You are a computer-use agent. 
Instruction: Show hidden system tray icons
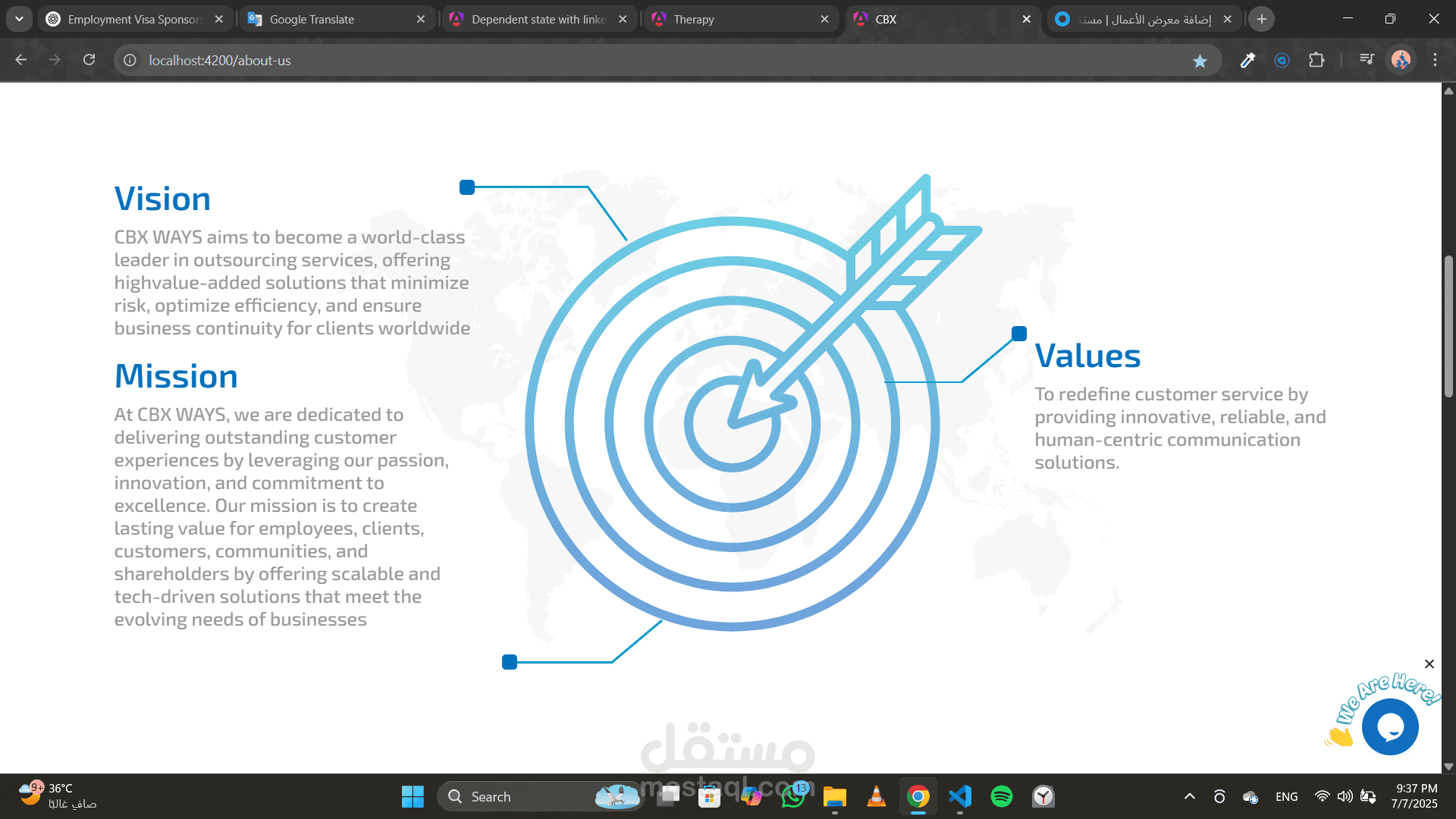[1190, 797]
